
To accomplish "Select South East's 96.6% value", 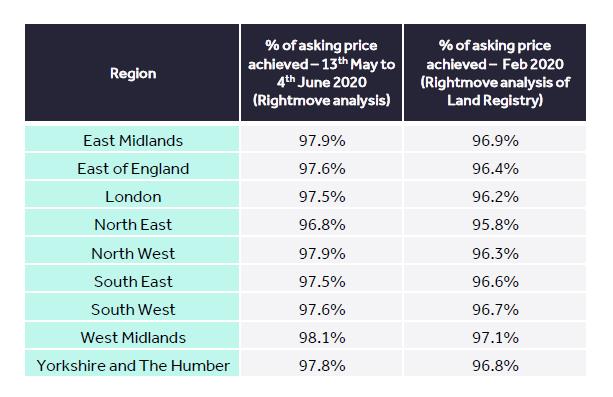I will click(495, 282).
